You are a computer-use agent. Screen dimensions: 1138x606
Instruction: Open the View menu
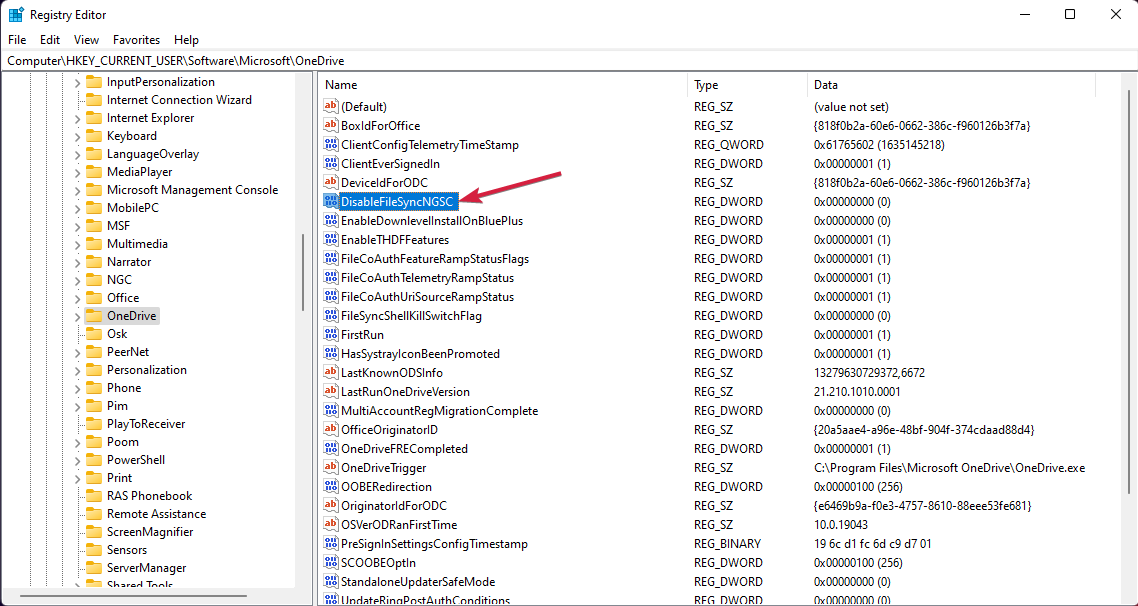[x=86, y=40]
